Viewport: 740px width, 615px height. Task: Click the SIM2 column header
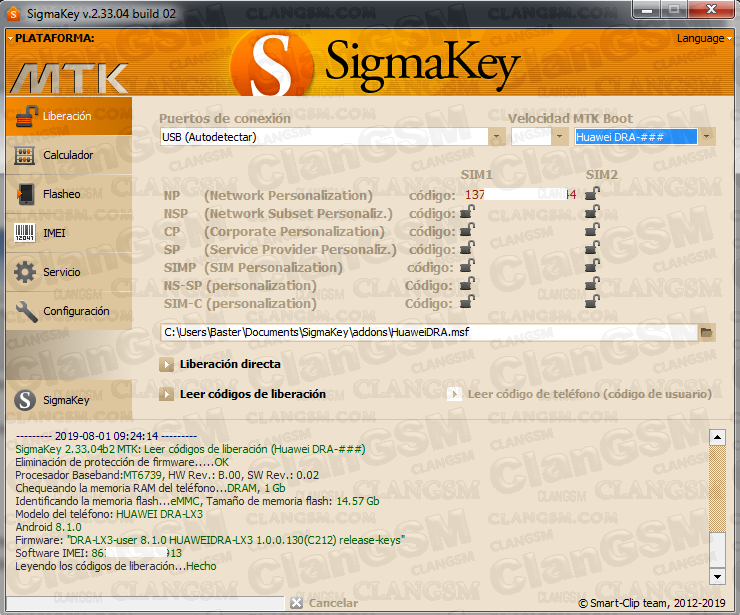602,175
